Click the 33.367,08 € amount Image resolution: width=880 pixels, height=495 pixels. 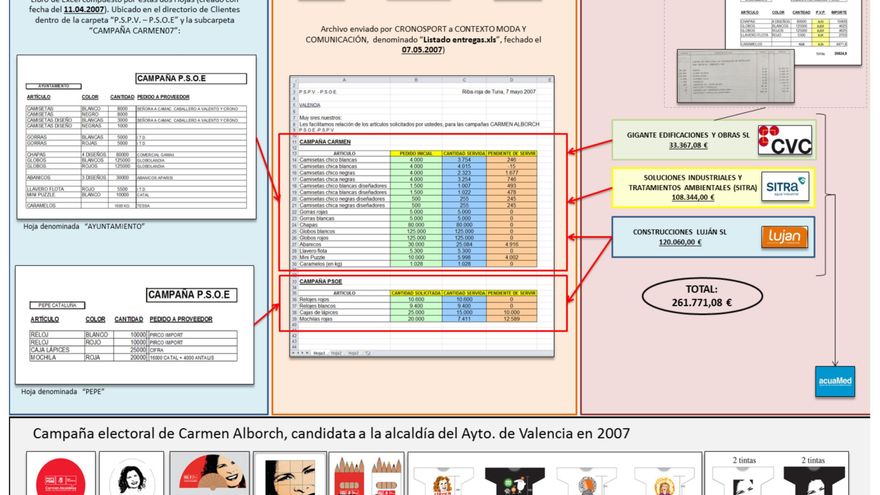click(688, 145)
